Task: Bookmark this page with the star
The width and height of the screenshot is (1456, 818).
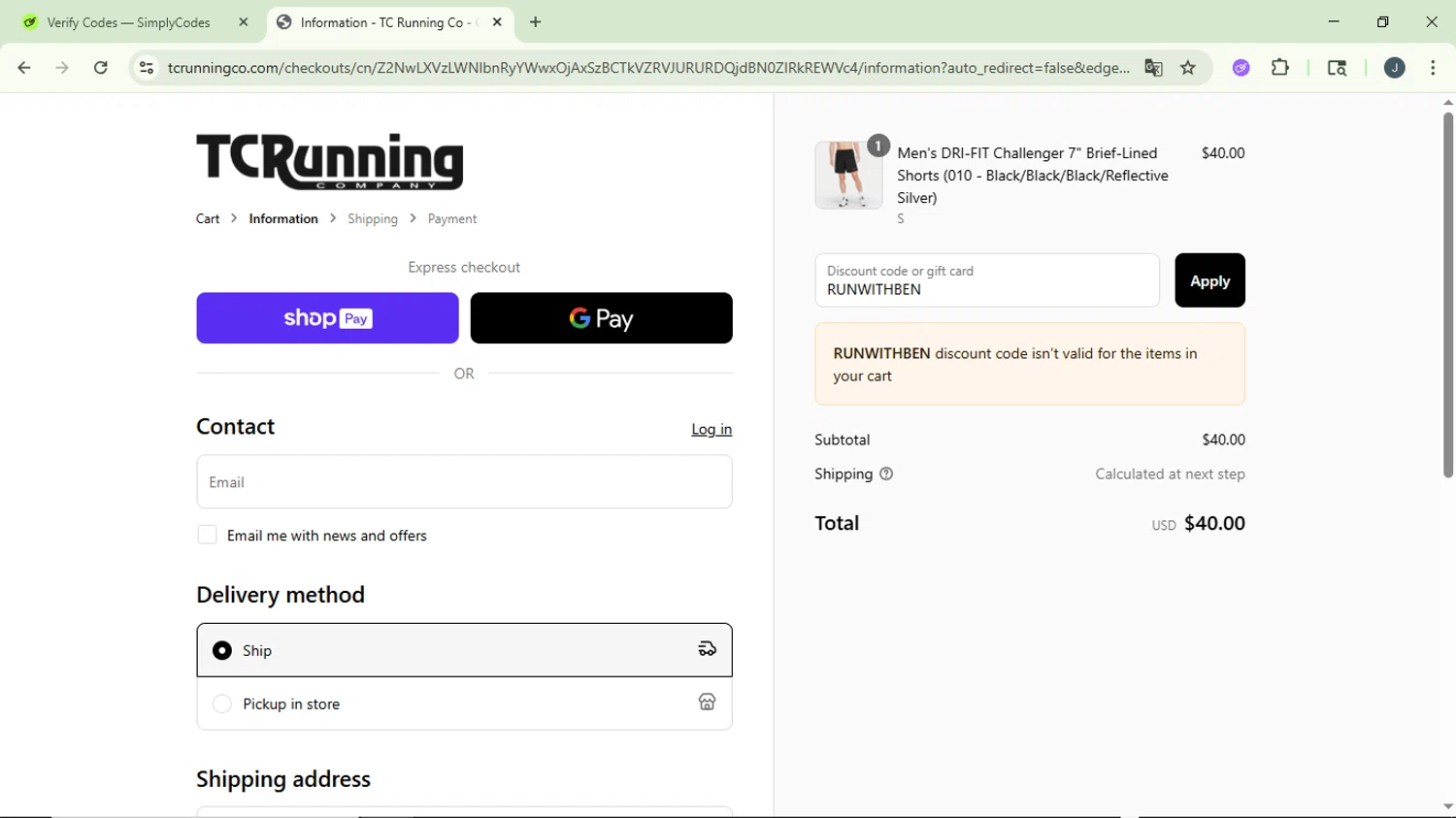Action: point(1188,68)
